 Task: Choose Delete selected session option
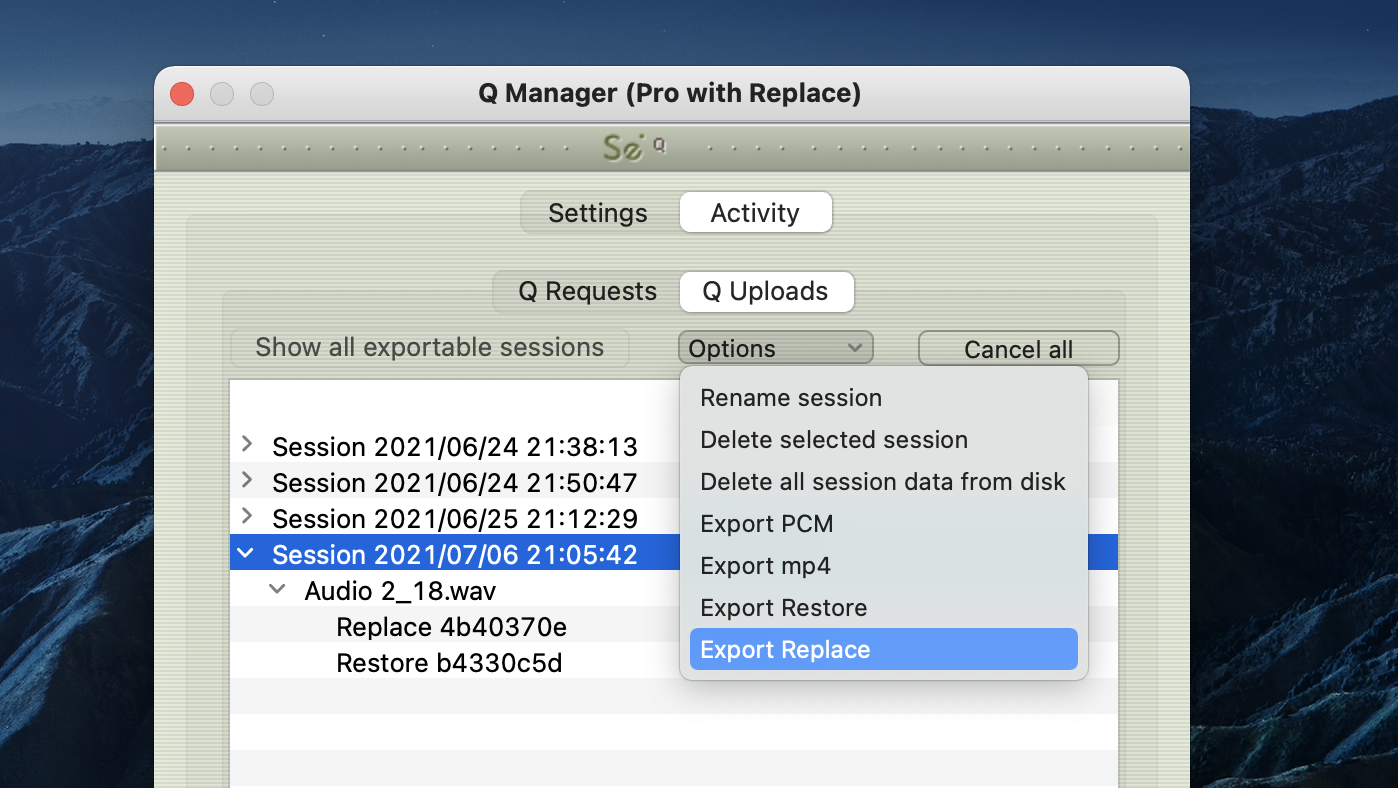(x=834, y=440)
